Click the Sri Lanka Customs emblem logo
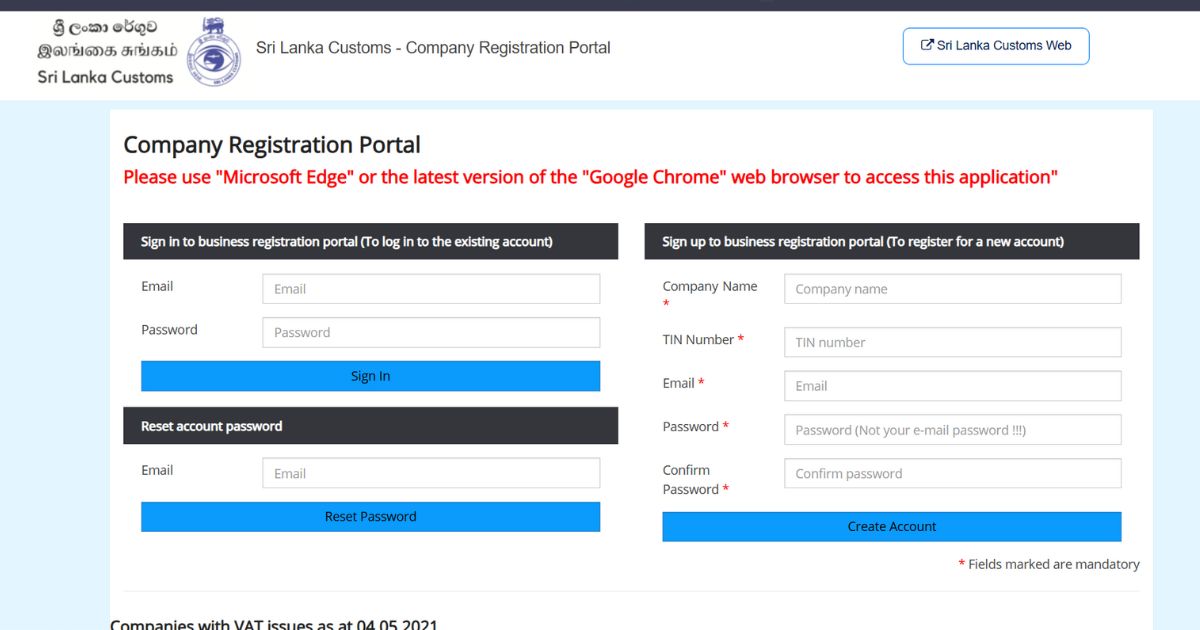Image resolution: width=1200 pixels, height=630 pixels. (214, 51)
